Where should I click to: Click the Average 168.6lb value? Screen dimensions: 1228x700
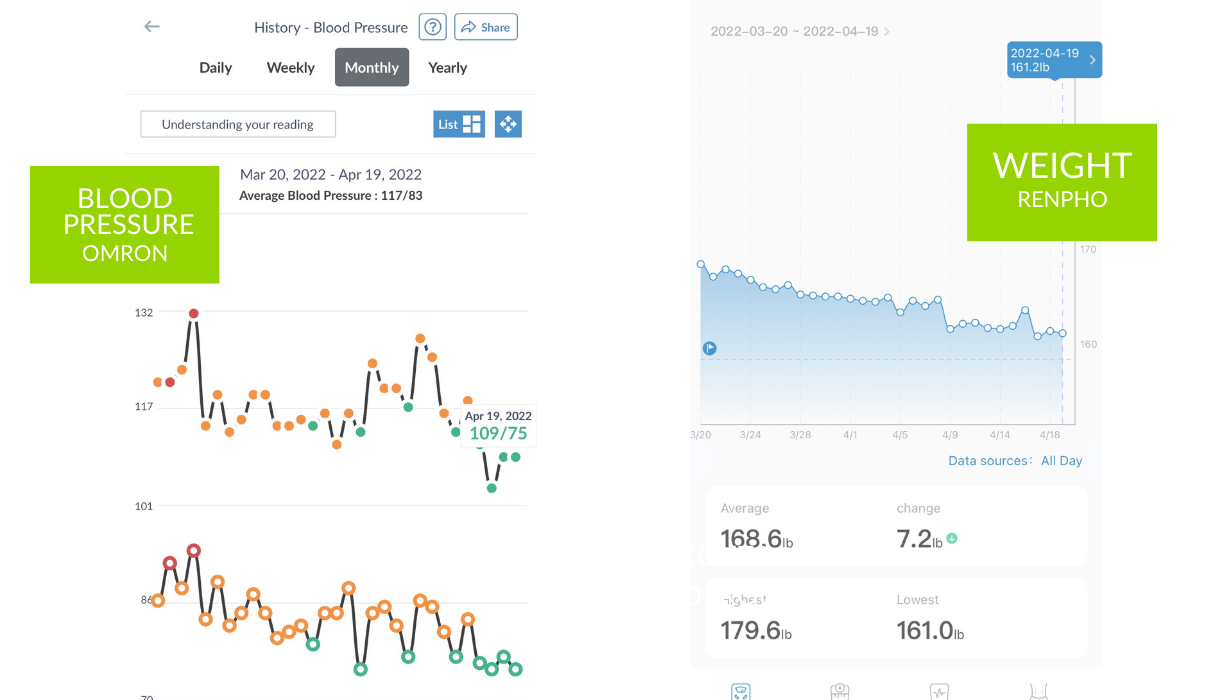757,539
